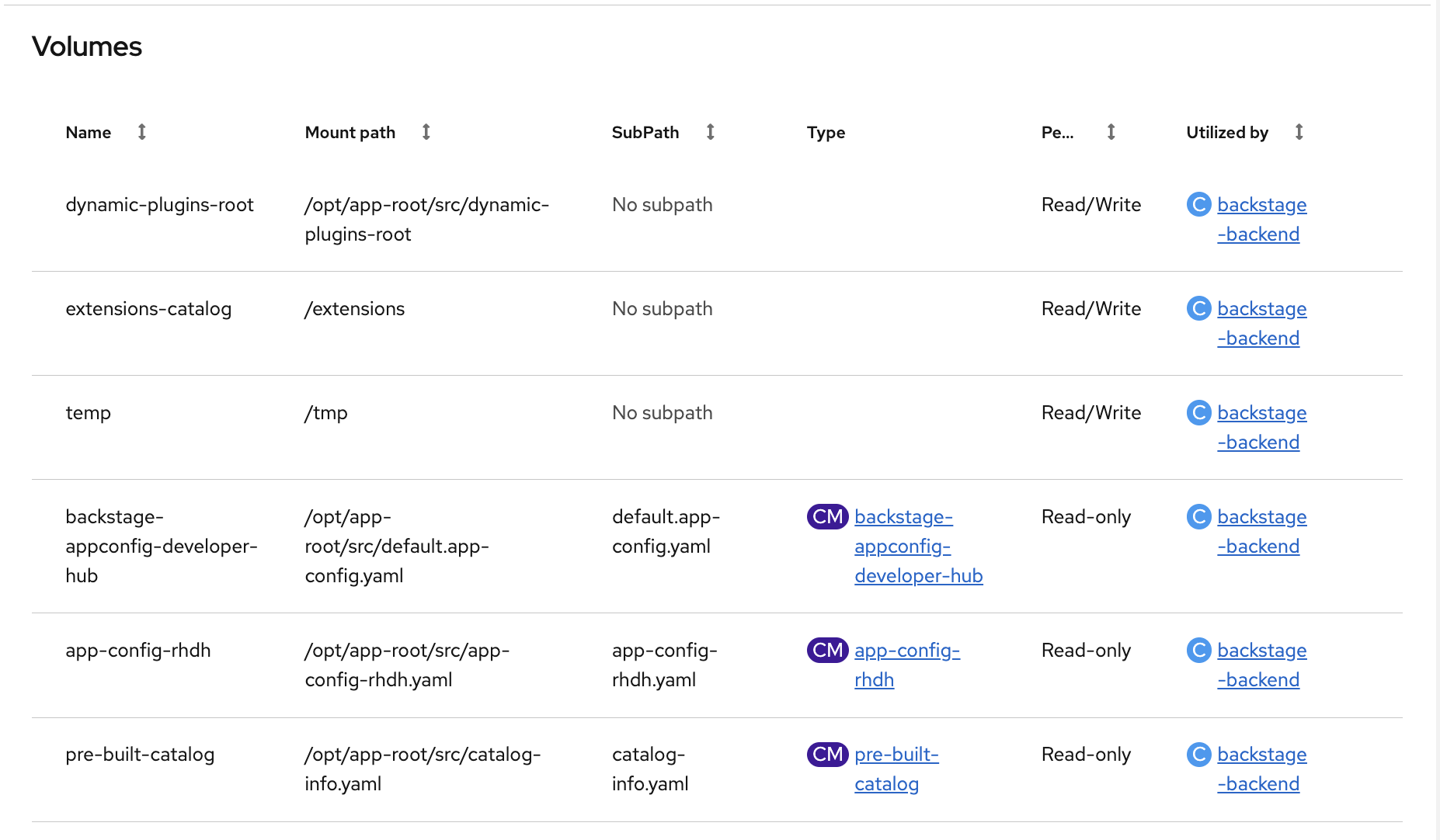
Task: Click Read/Write in extensions-catalog row
Action: pos(1091,309)
